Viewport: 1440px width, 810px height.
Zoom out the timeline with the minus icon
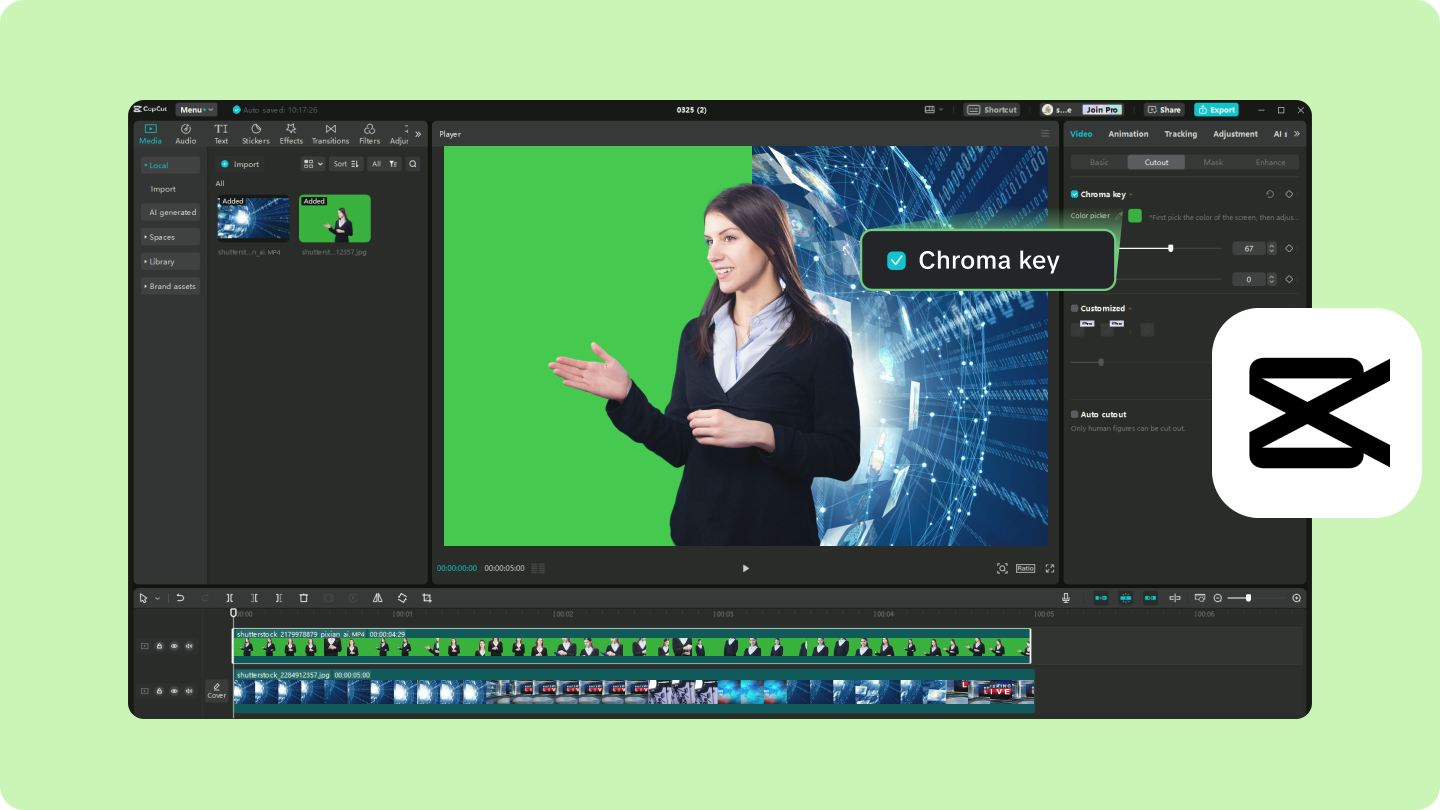[x=1218, y=598]
